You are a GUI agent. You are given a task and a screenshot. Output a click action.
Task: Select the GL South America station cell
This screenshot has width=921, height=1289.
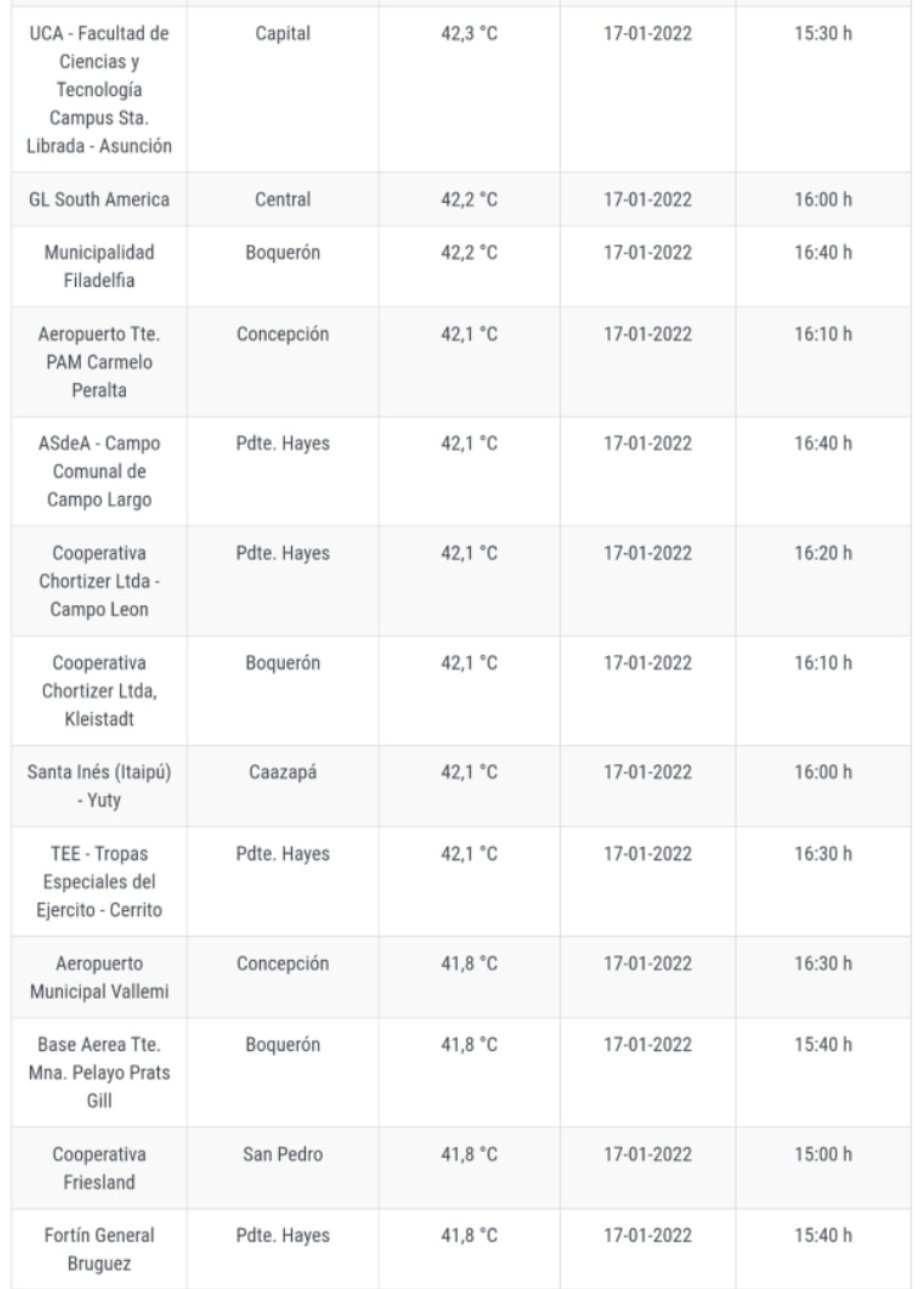(x=99, y=199)
